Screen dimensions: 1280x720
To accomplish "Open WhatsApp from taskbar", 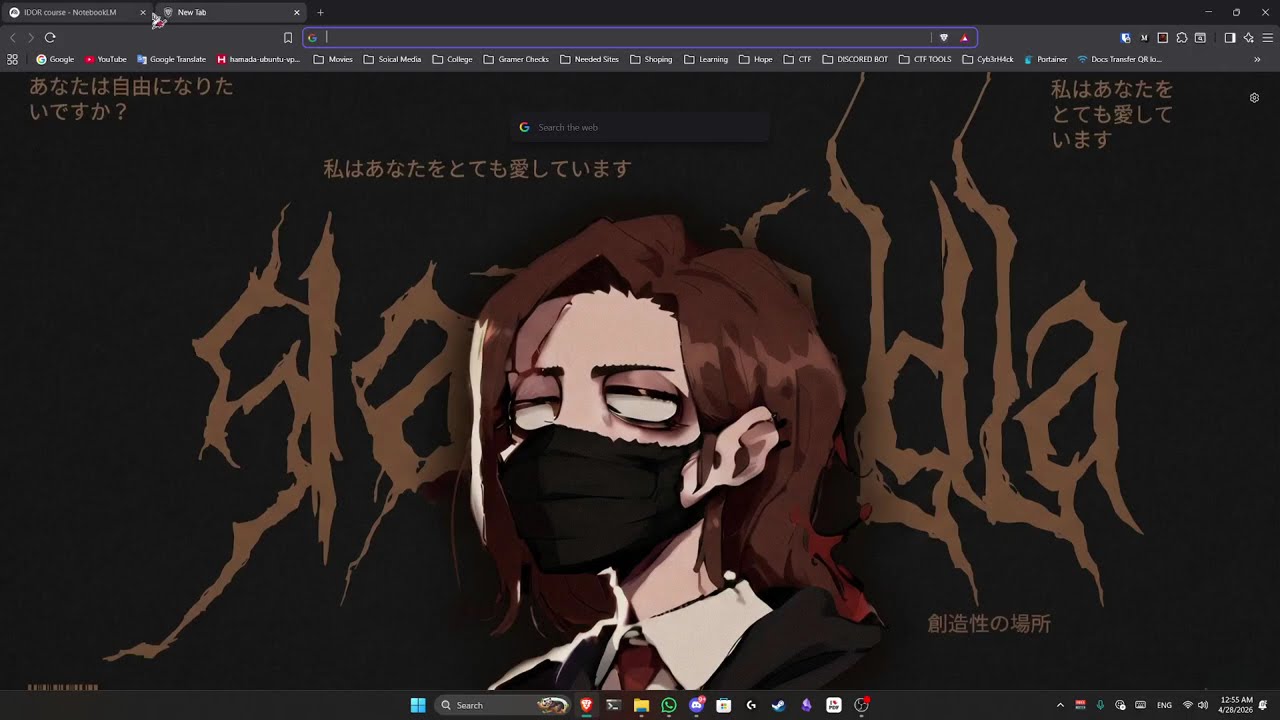I will [x=669, y=705].
